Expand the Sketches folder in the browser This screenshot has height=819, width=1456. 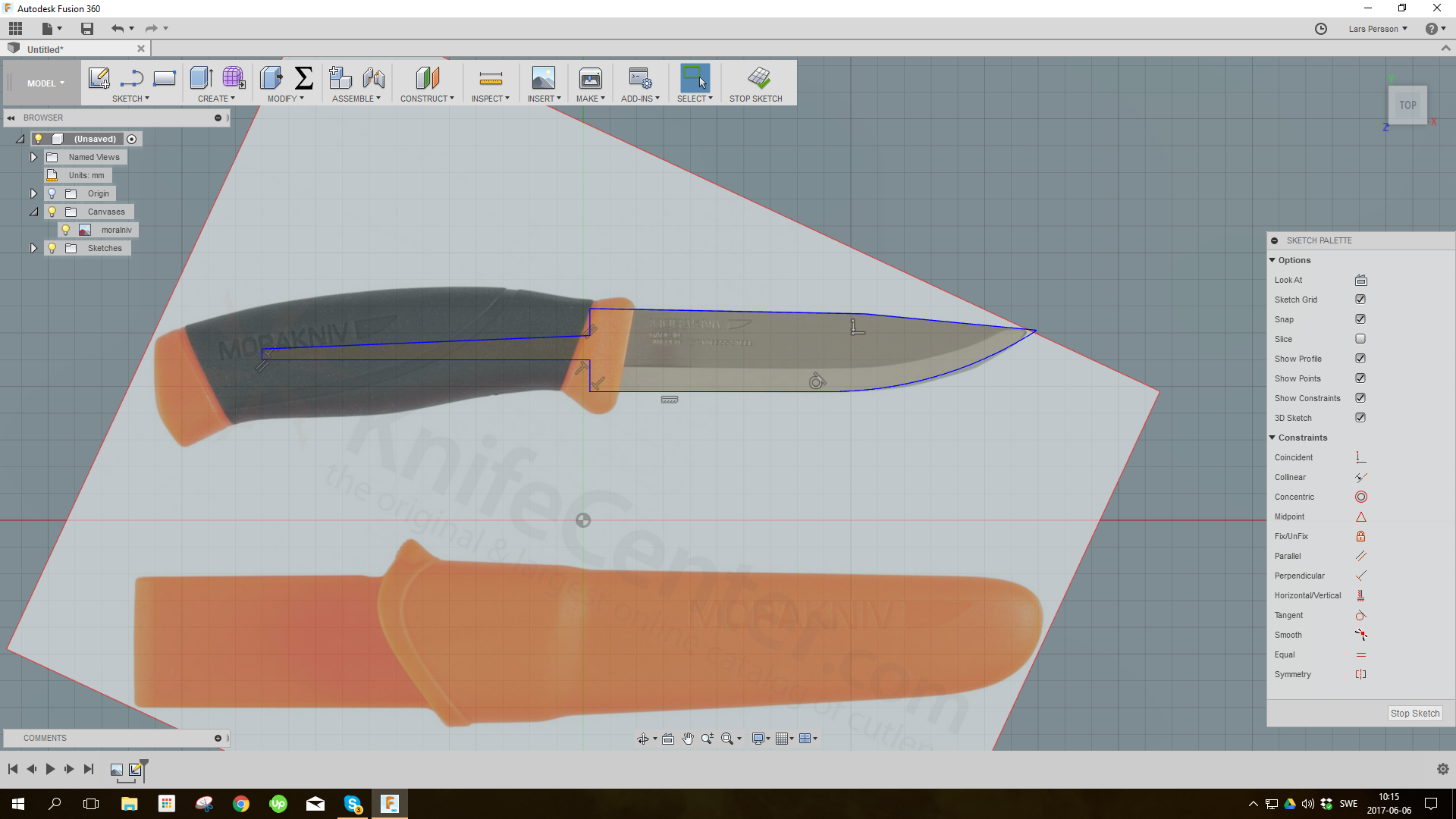click(33, 248)
